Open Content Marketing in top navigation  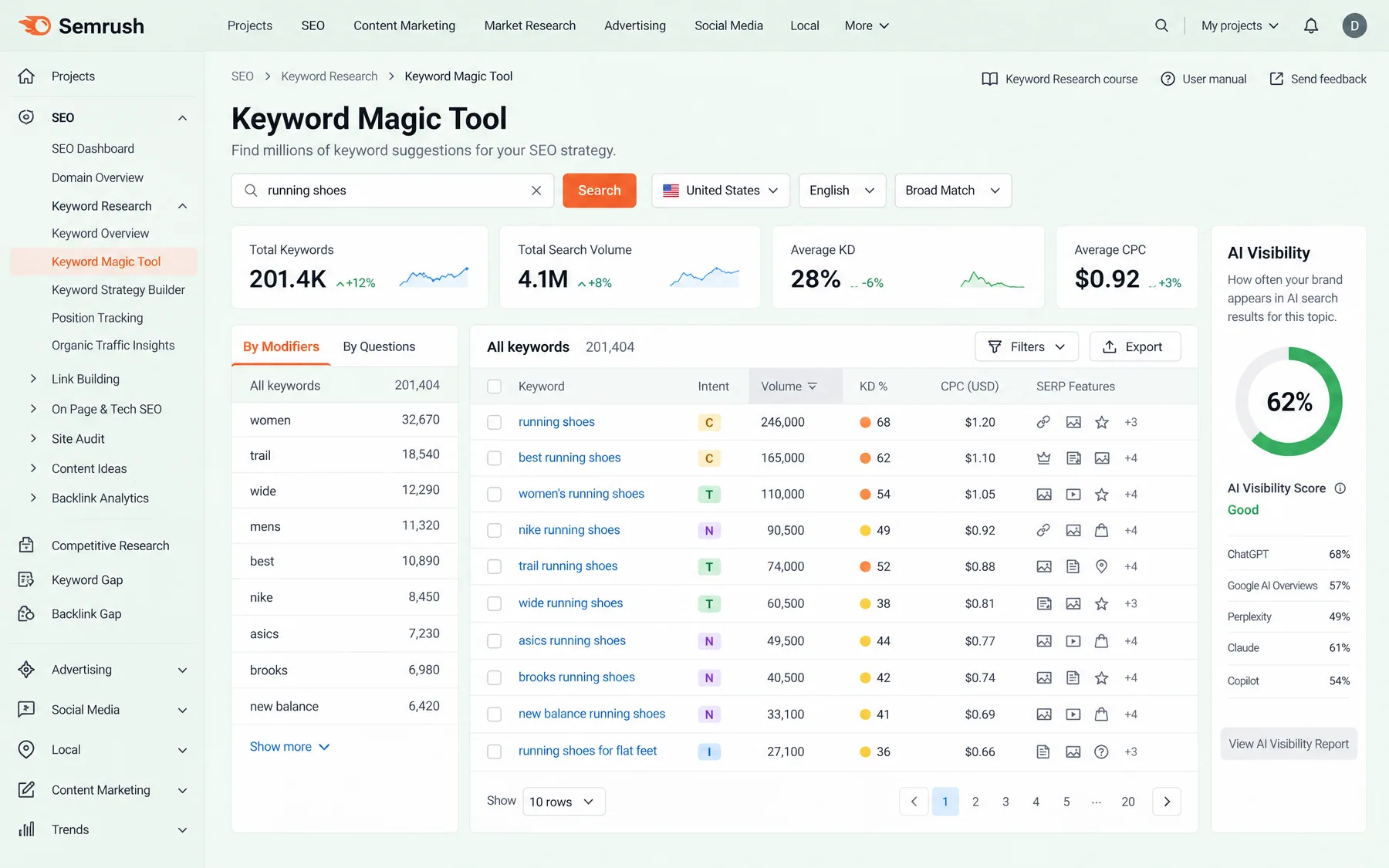[x=404, y=25]
